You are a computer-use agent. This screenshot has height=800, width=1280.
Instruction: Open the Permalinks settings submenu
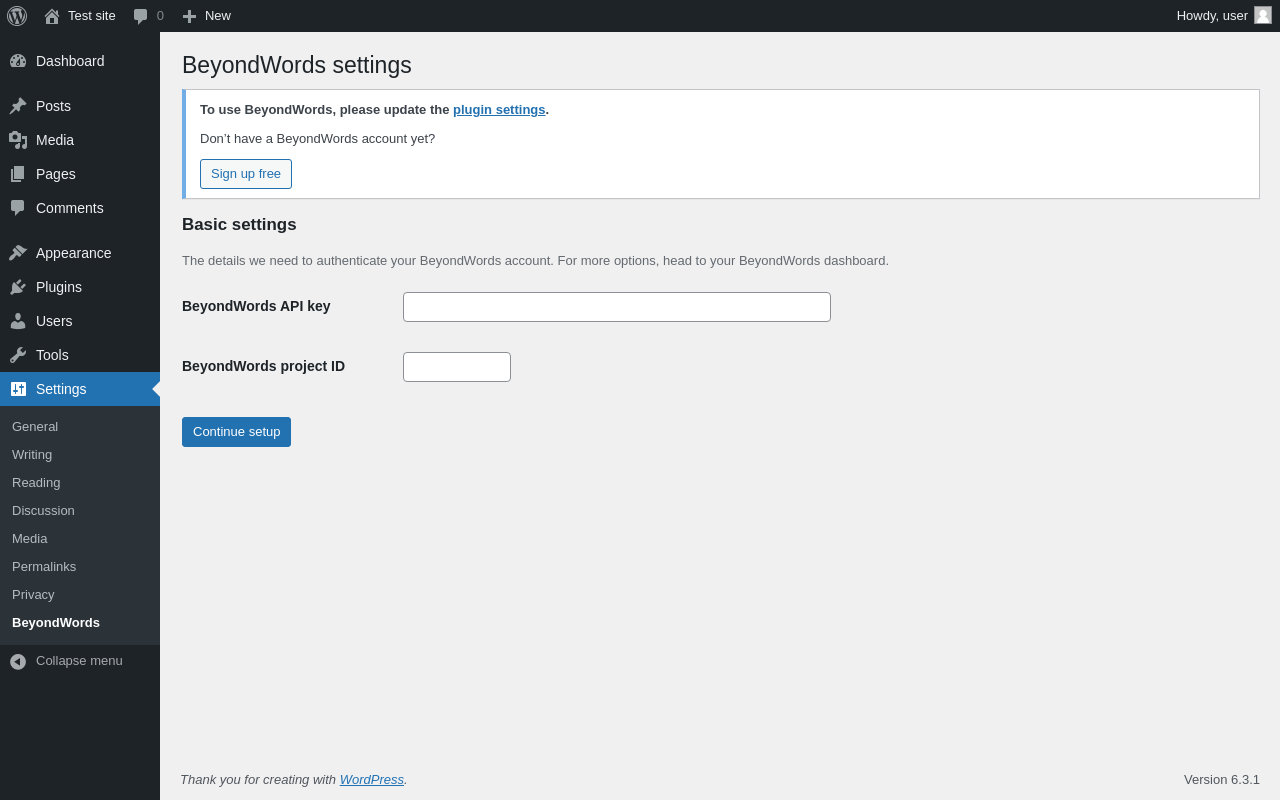[44, 566]
